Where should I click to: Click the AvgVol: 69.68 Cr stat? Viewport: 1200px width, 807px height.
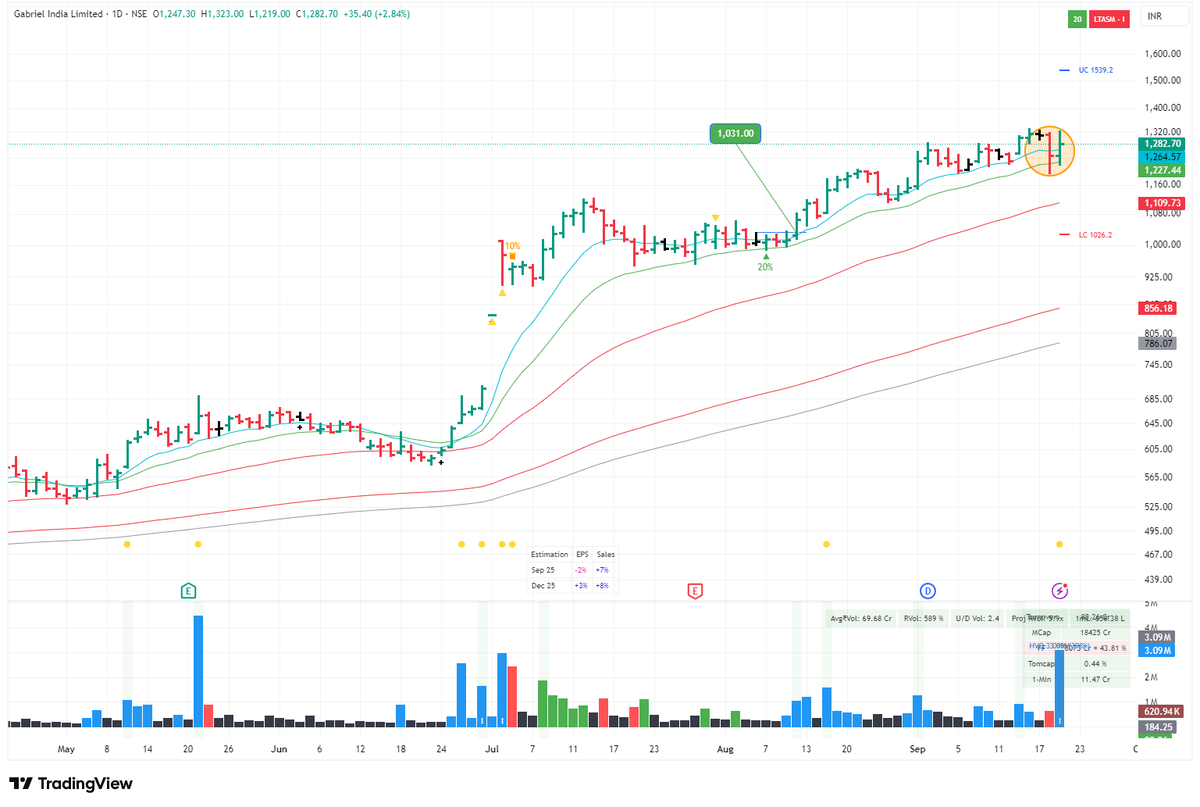[x=859, y=618]
